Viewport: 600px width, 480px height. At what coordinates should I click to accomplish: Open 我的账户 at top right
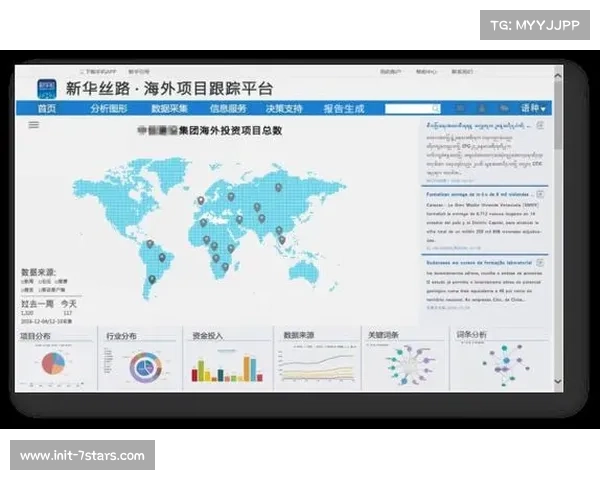click(390, 72)
